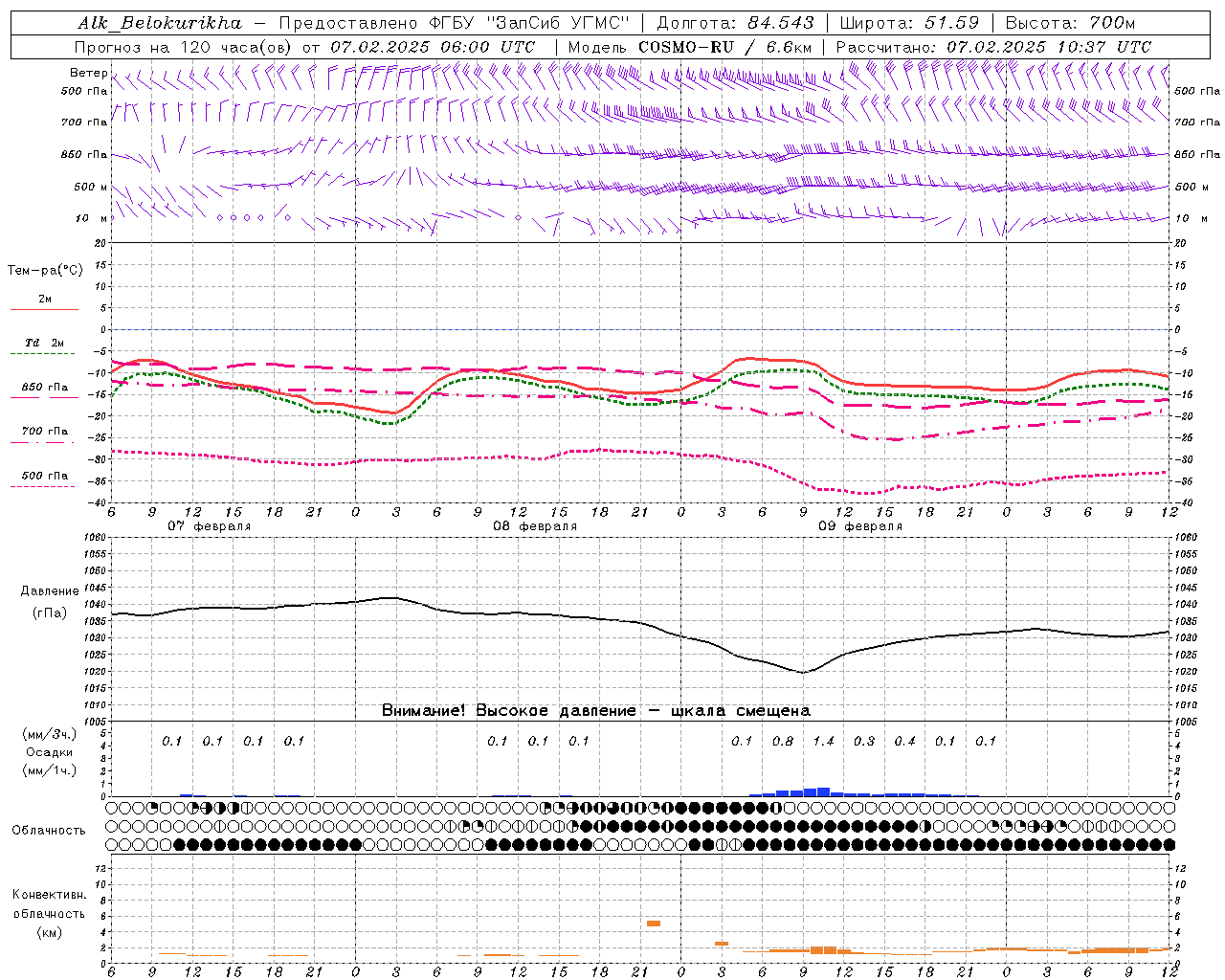
Task: Click the 2м temperature legend entry
Action: 45,299
